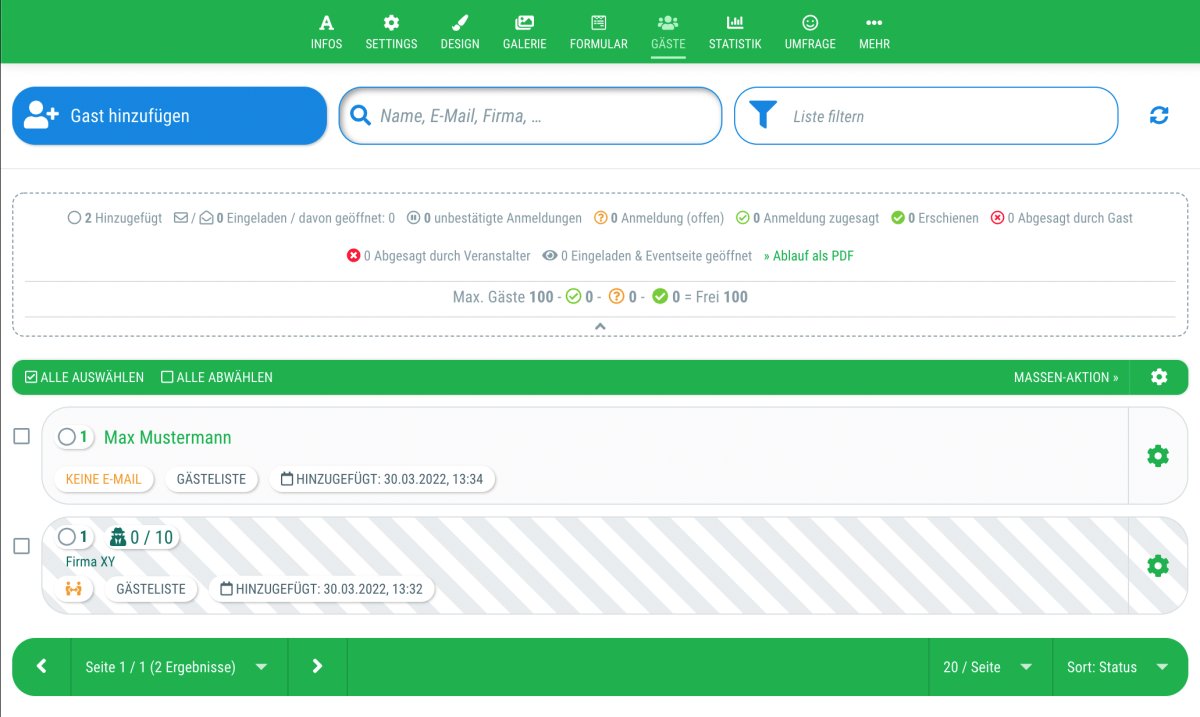Viewport: 1200px width, 717px height.
Task: Click Max. Gäste 100 capacity summary
Action: 600,297
